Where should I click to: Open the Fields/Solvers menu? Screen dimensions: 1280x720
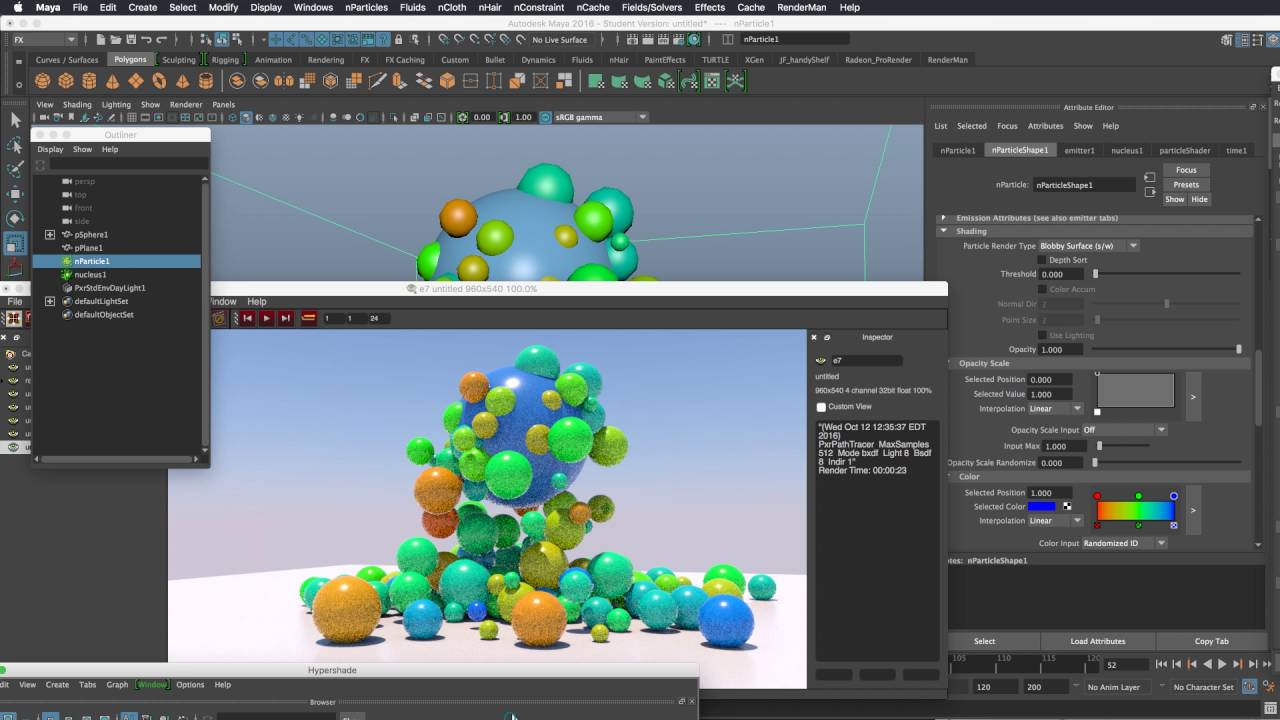tap(652, 7)
